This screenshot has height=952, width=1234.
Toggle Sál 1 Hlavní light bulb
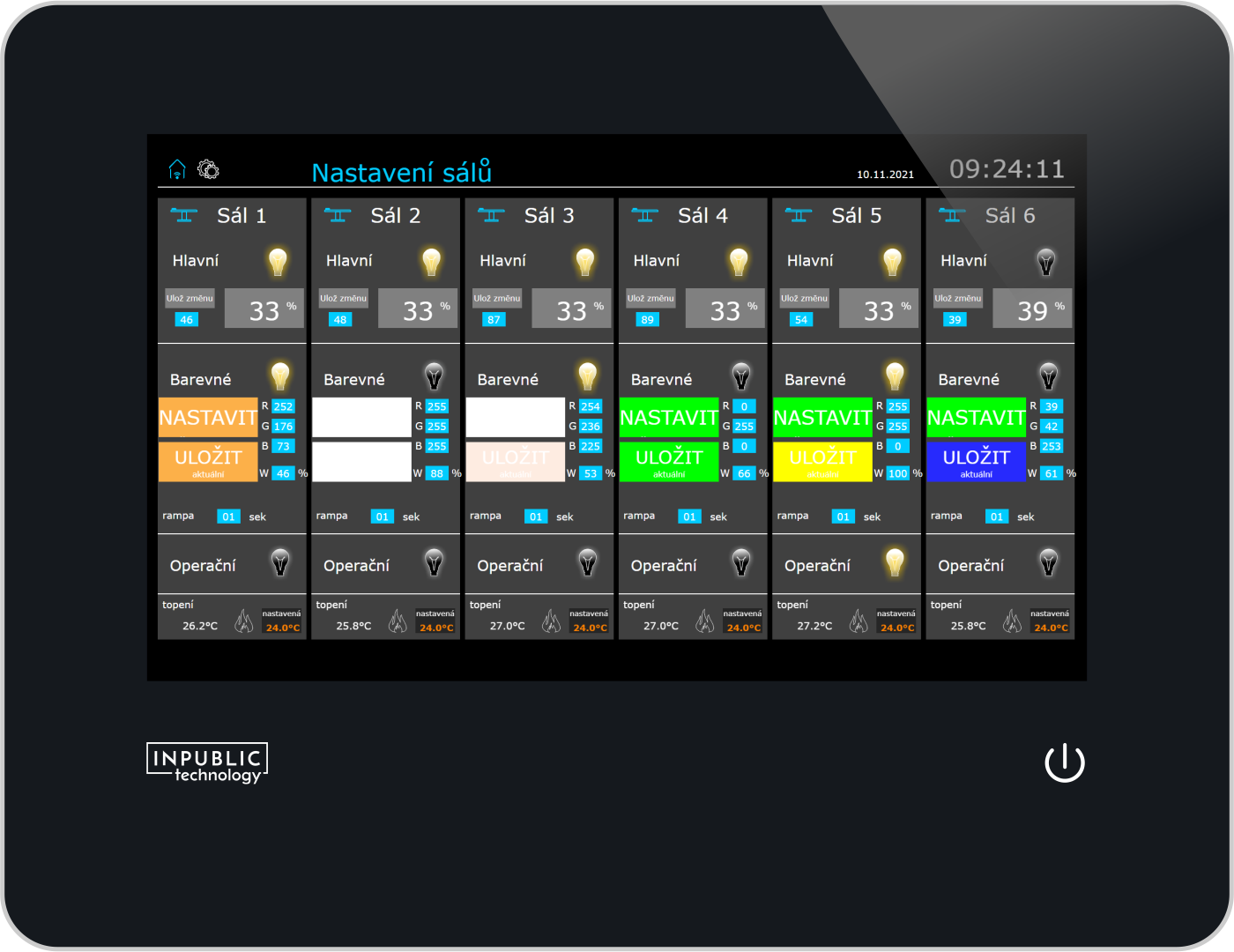point(278,262)
